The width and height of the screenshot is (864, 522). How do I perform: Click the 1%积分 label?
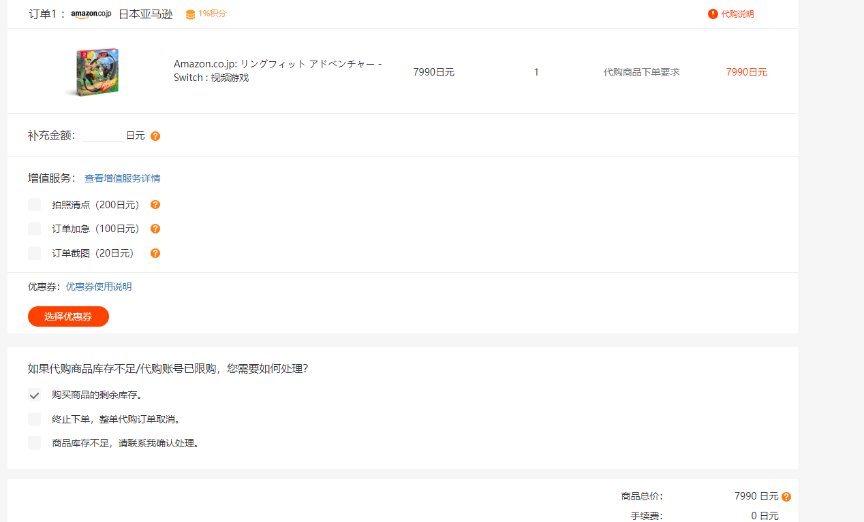(212, 13)
